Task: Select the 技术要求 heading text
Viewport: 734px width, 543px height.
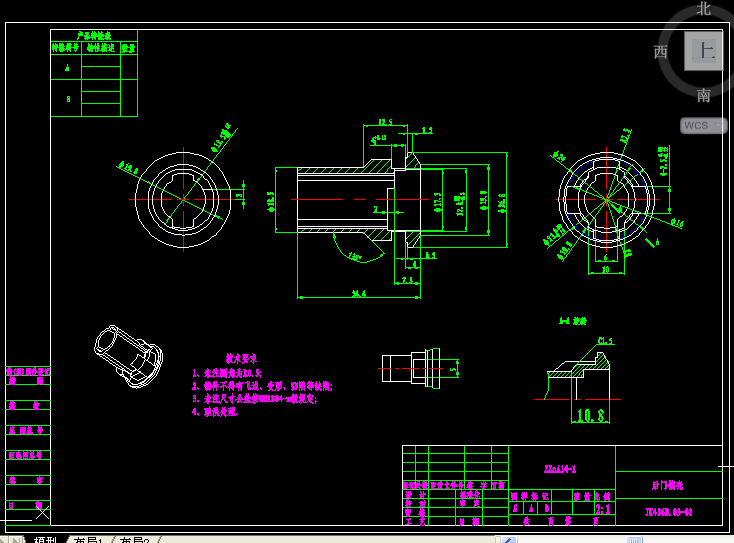Action: [x=242, y=359]
